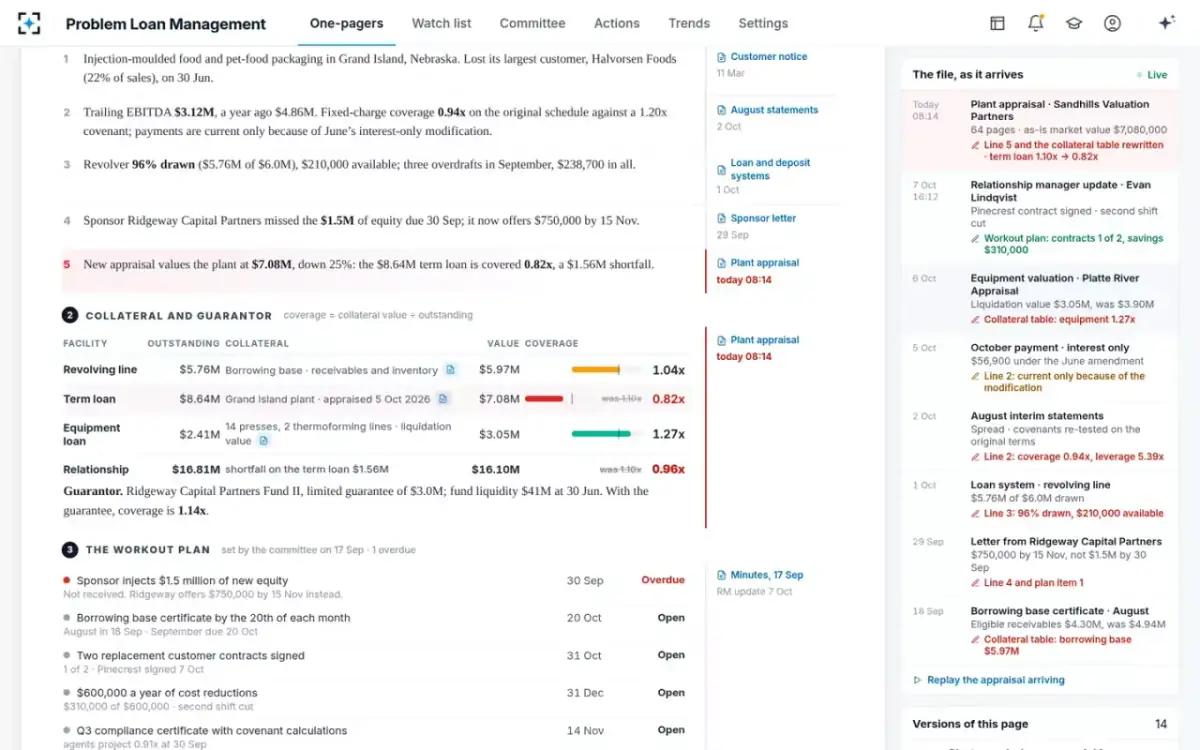Click the August statements document icon
Image resolution: width=1200 pixels, height=750 pixels.
pos(722,110)
